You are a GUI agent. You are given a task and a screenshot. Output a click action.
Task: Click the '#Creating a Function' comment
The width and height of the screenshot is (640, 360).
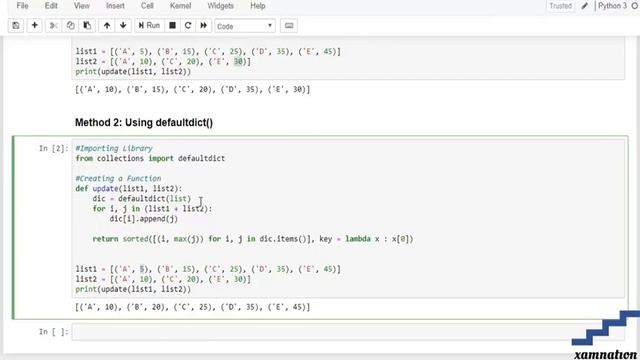(x=118, y=178)
